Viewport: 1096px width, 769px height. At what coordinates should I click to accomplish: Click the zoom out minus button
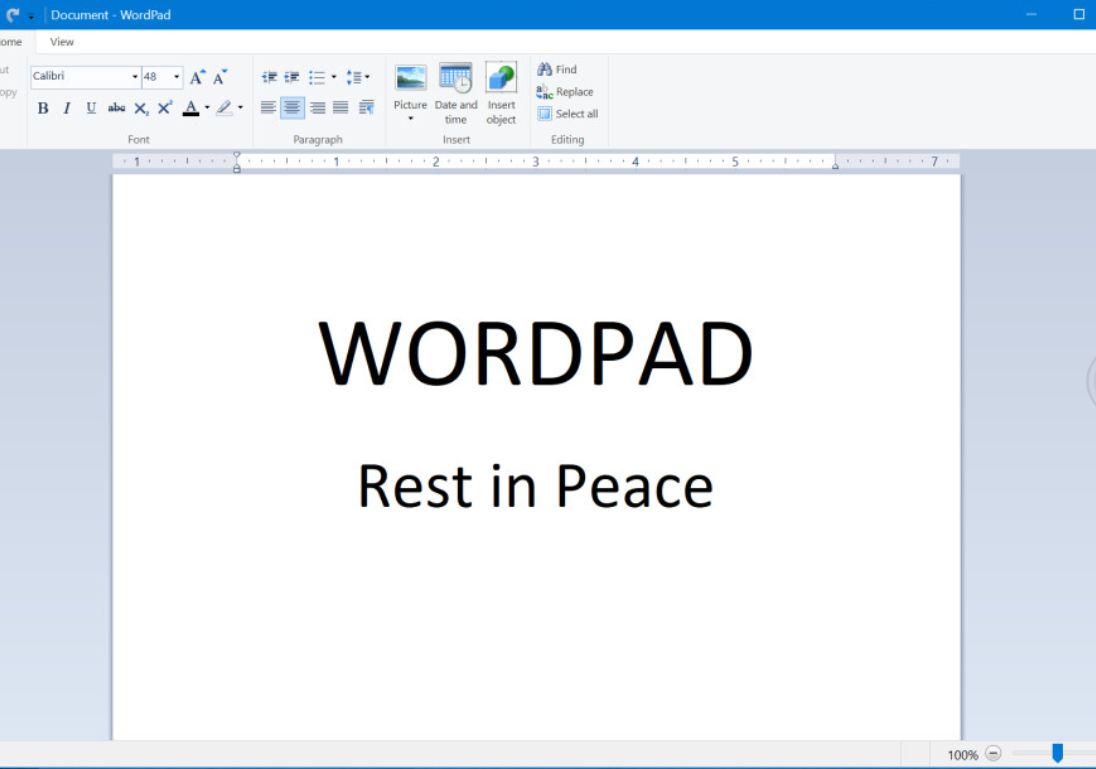tap(993, 754)
